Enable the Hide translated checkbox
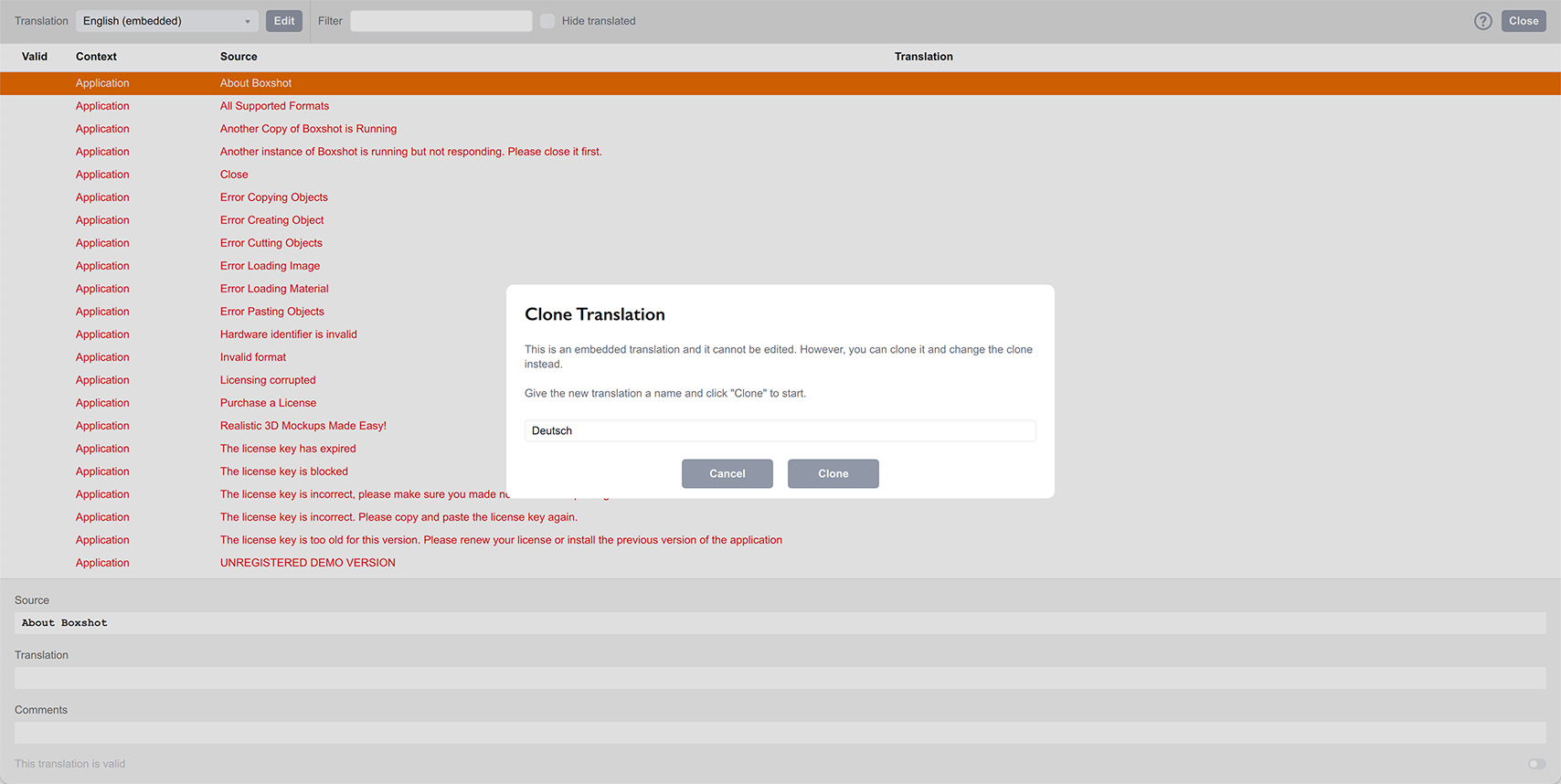Viewport: 1561px width, 784px height. pos(547,21)
